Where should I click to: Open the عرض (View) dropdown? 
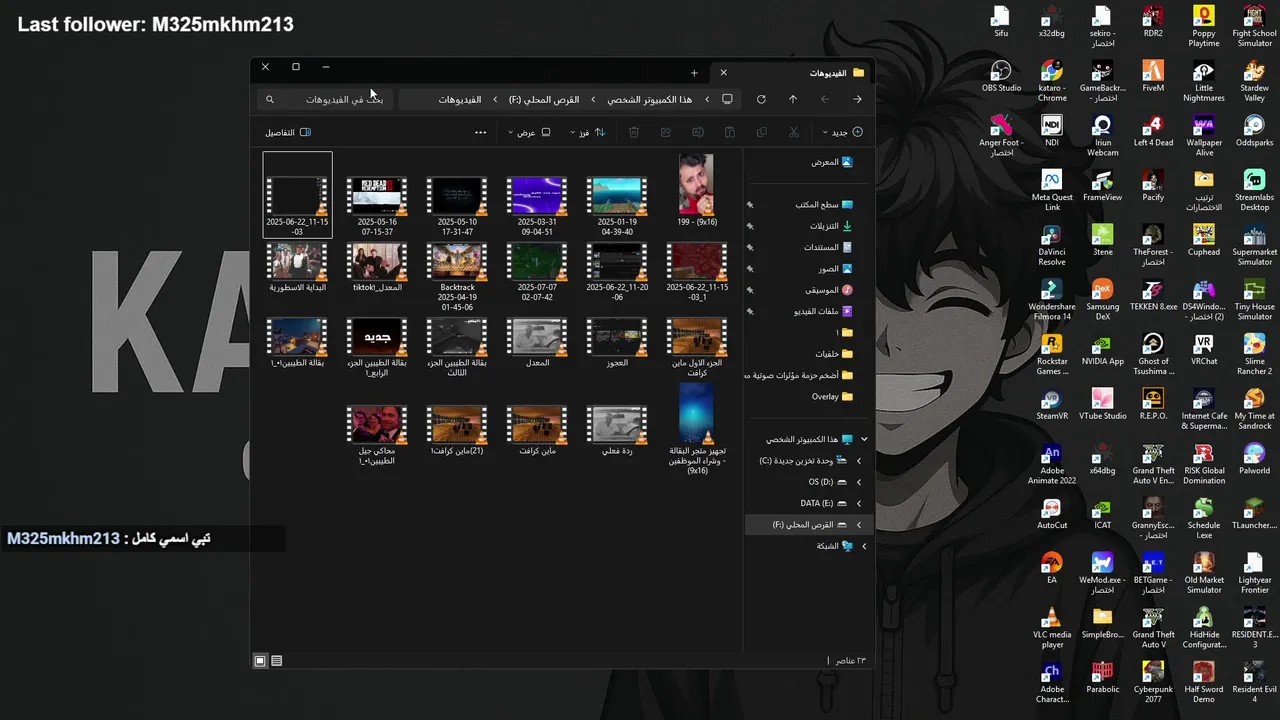coord(529,132)
